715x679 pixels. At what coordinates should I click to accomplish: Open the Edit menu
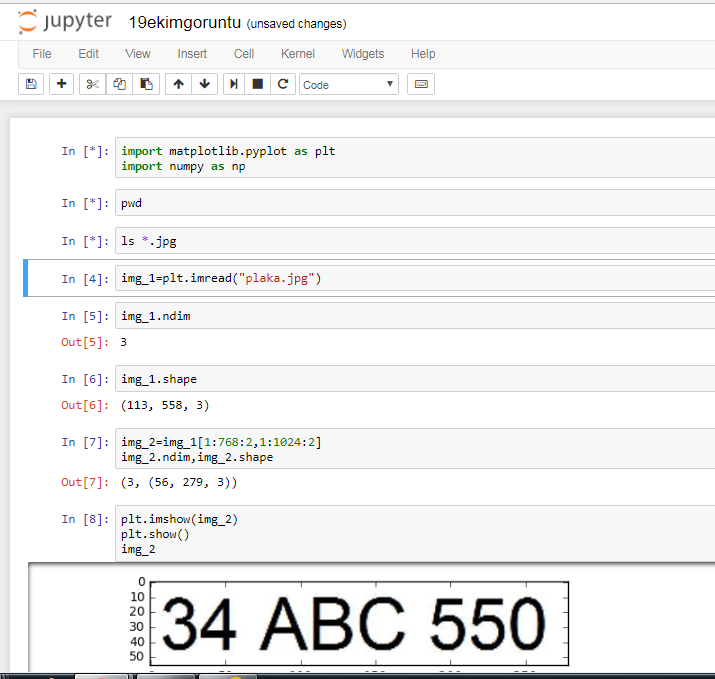[x=88, y=54]
